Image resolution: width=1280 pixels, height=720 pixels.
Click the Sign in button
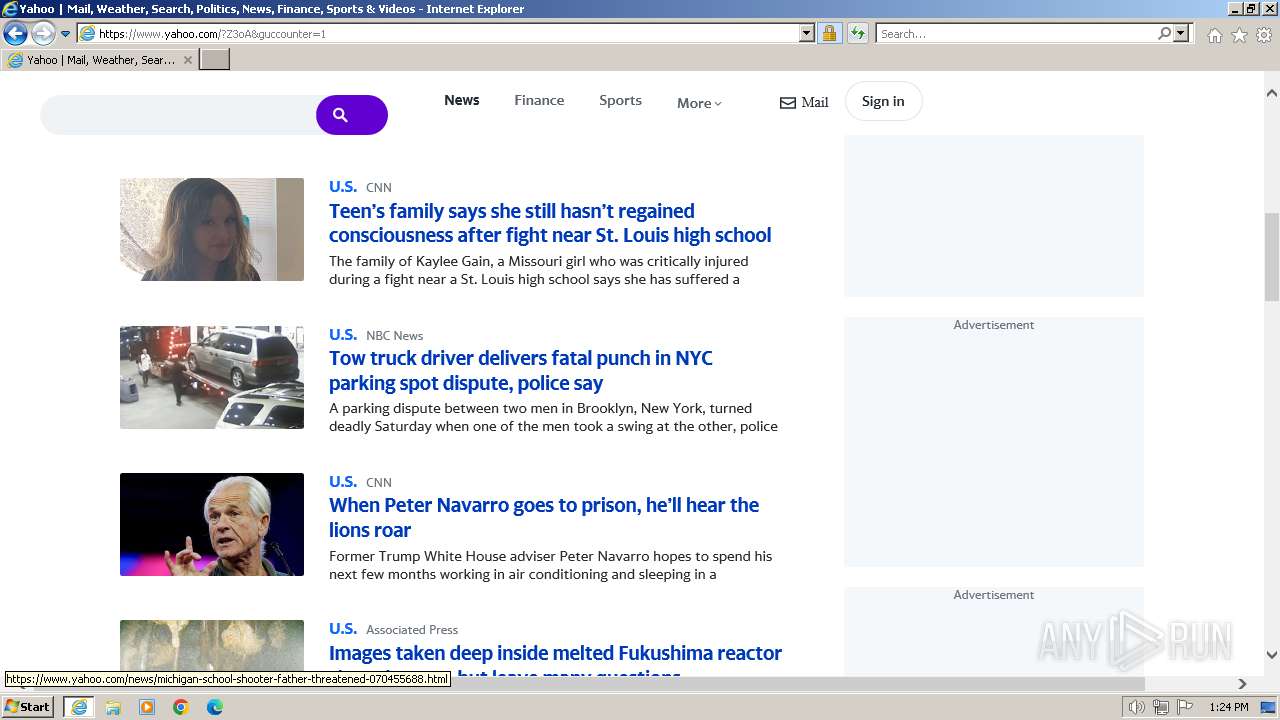coord(883,101)
